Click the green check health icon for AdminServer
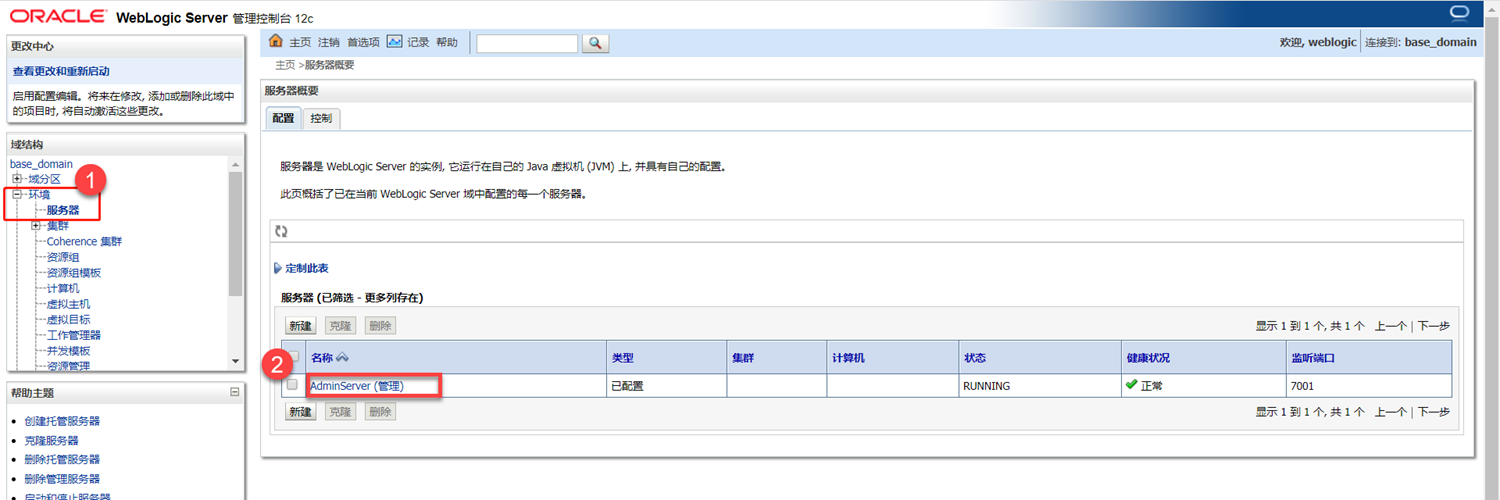This screenshot has width=1500, height=500. 1131,385
